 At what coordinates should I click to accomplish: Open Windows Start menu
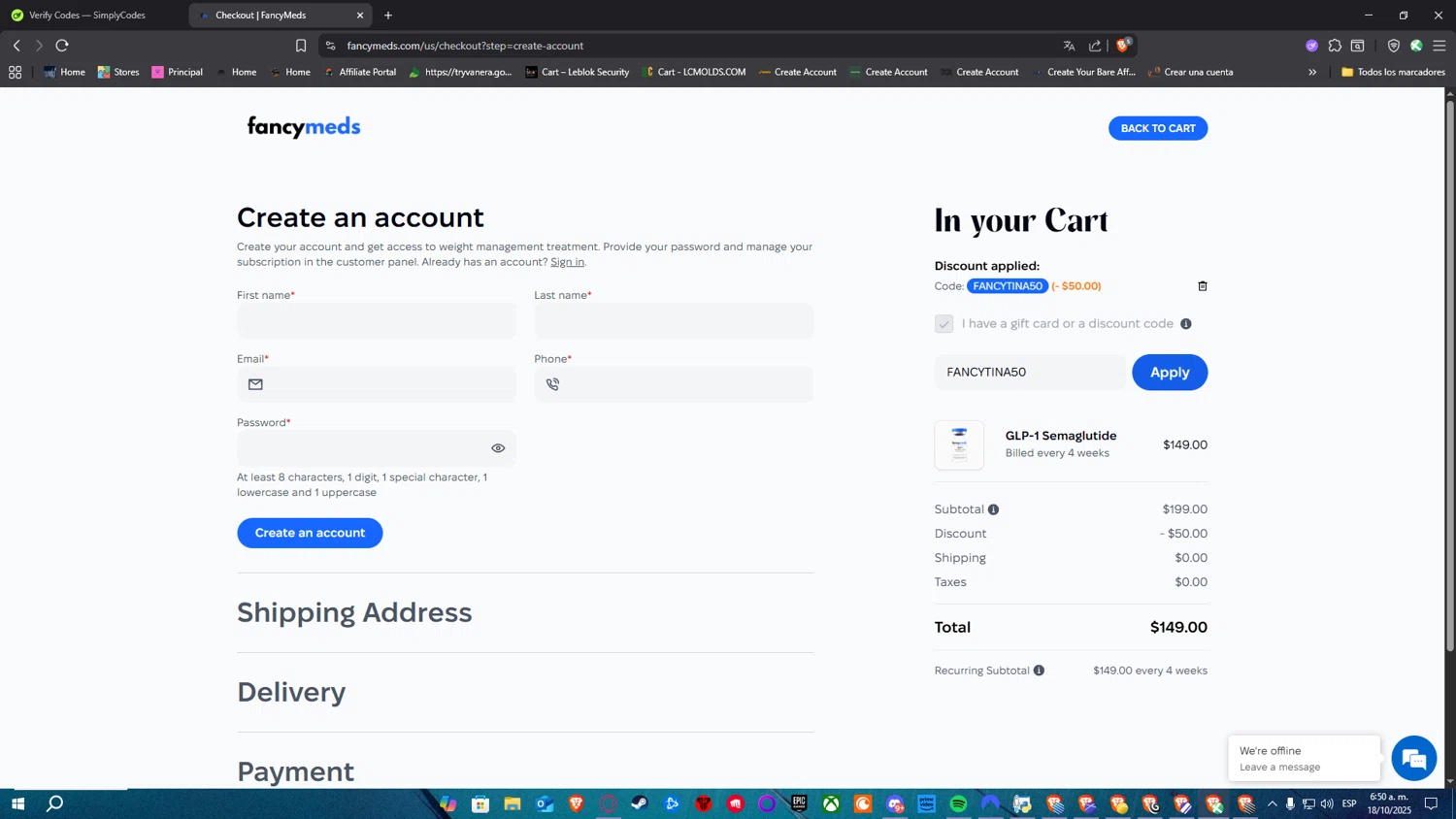17,803
